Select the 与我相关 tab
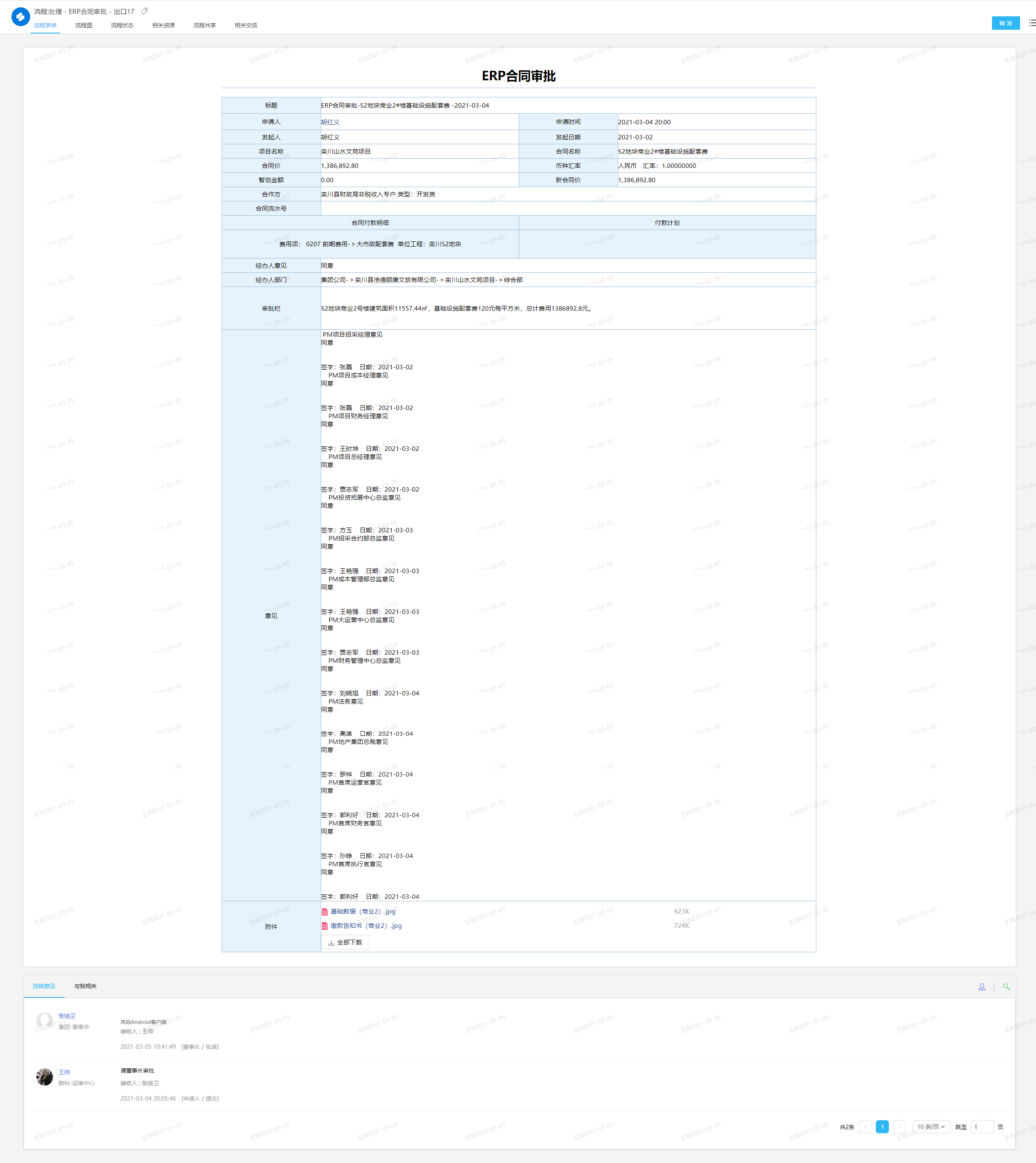 click(86, 986)
